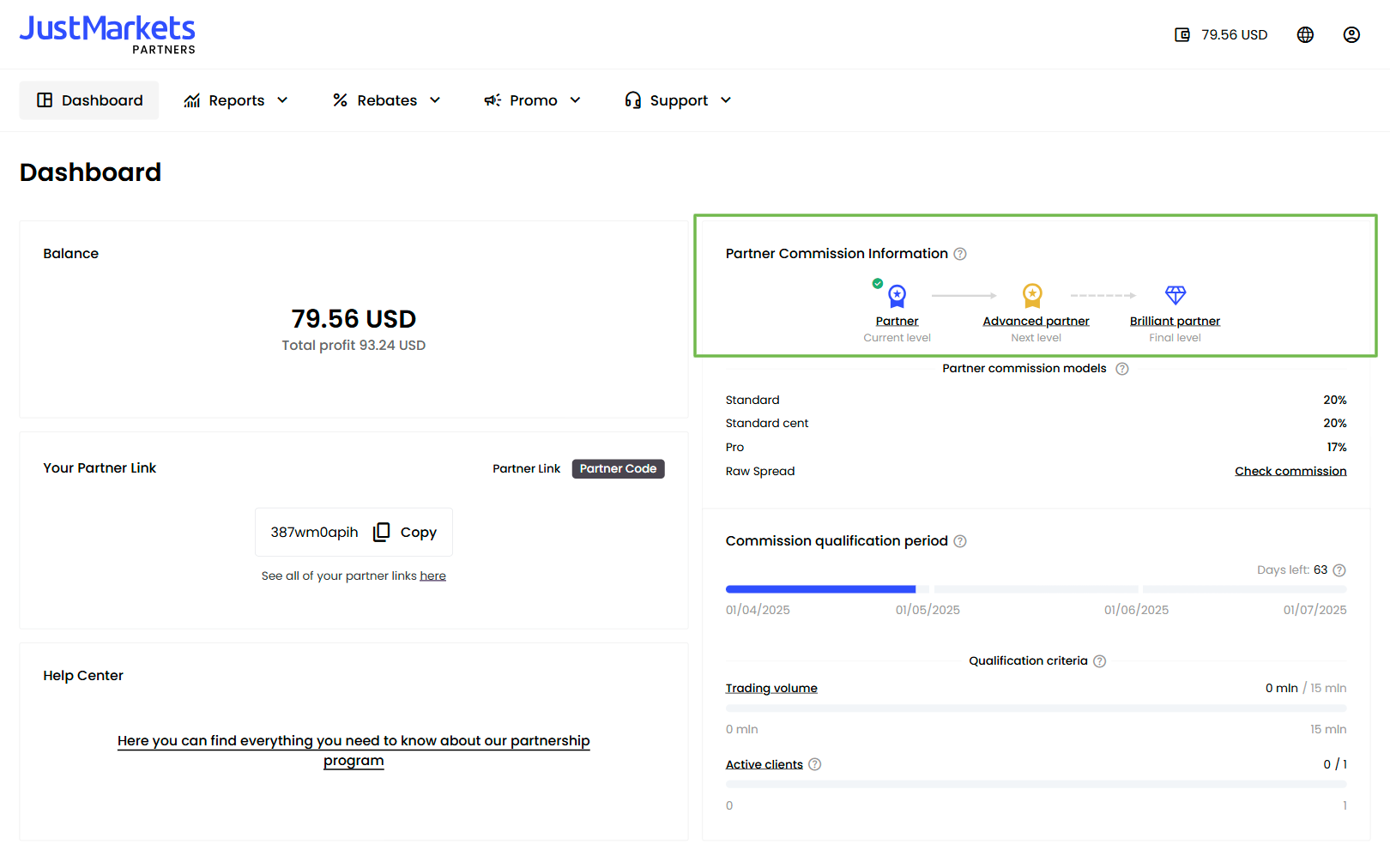Click the 79.56 USD header balance

point(1234,35)
